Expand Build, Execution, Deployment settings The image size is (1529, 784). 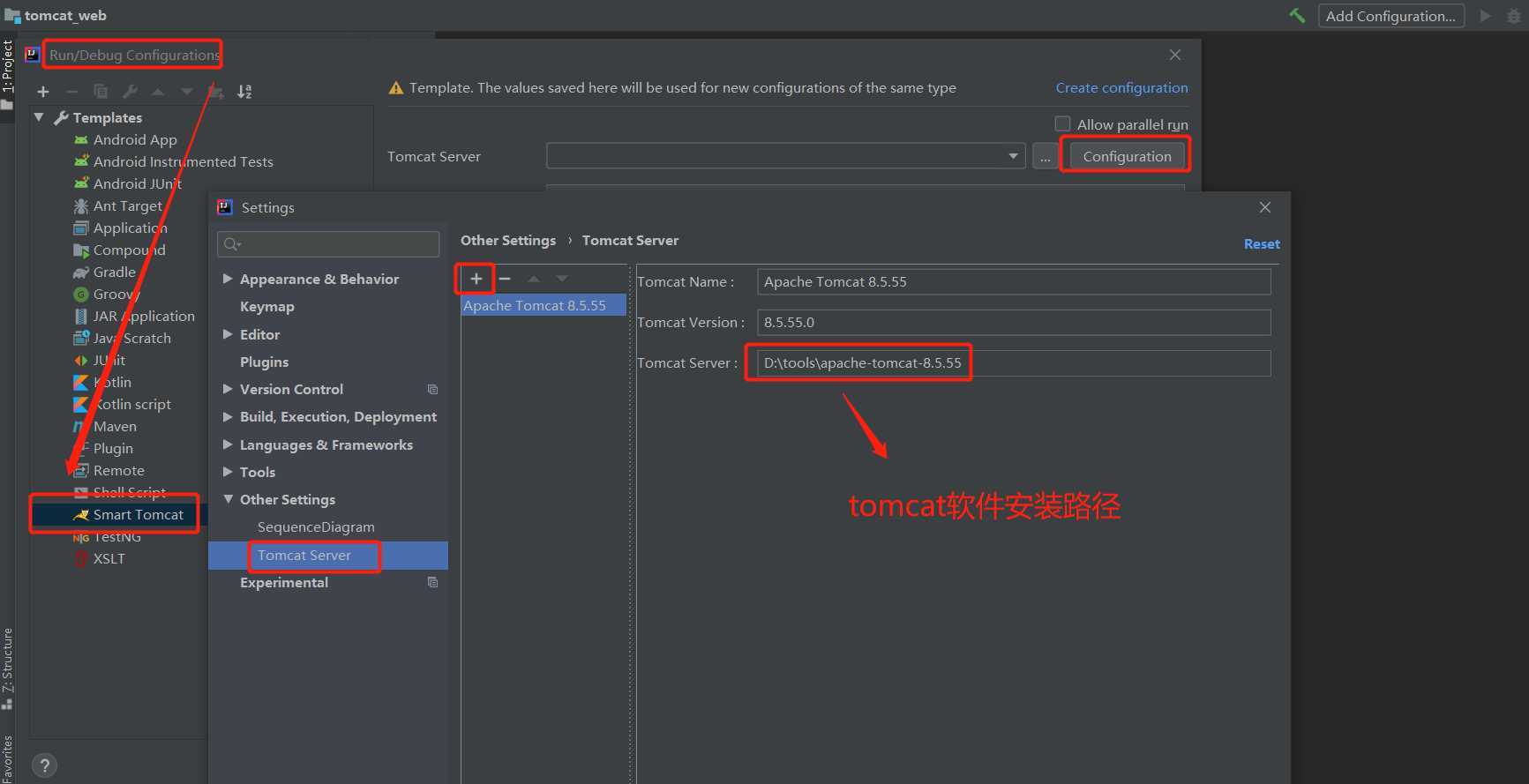tap(228, 416)
